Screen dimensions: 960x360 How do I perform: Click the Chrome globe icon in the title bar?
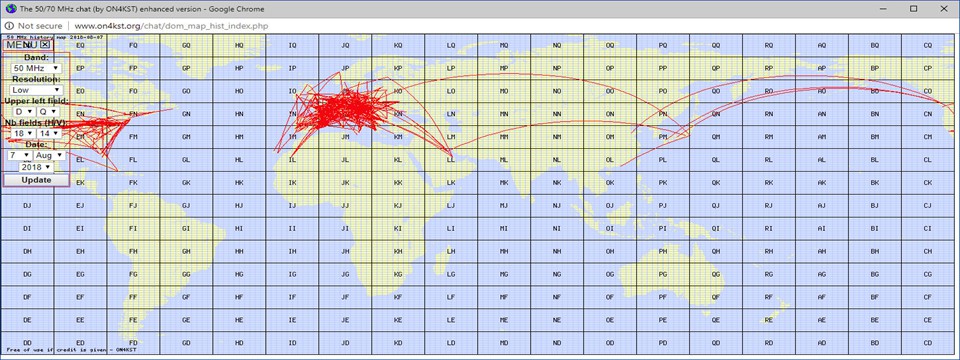point(10,9)
